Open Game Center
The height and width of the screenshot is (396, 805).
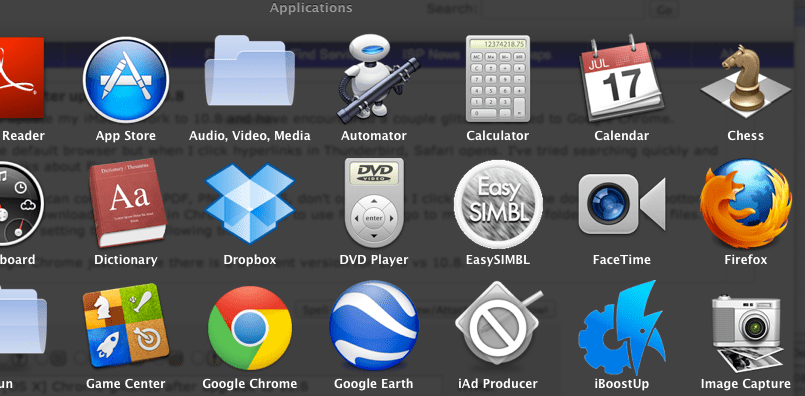point(126,325)
